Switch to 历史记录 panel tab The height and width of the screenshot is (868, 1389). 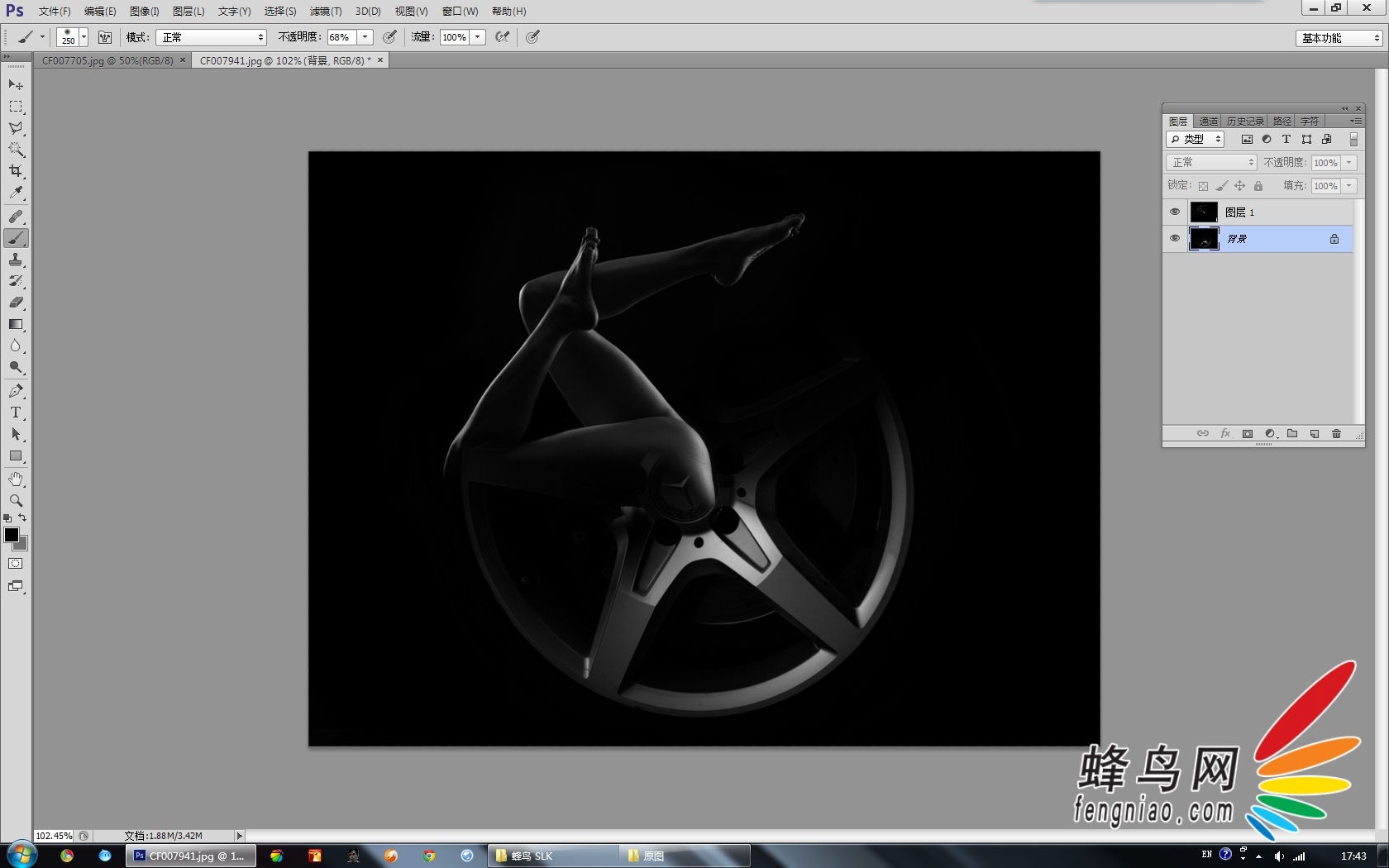[x=1244, y=122]
